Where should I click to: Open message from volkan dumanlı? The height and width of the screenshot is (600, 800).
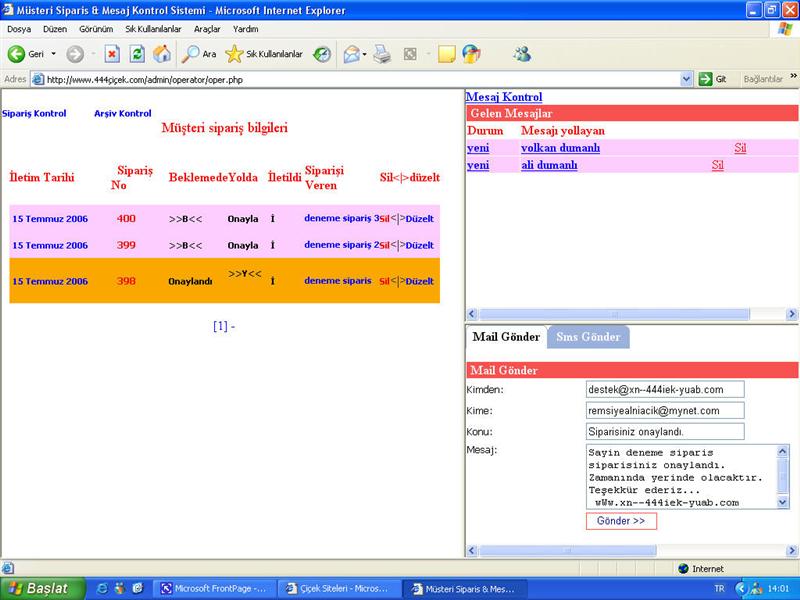click(560, 148)
